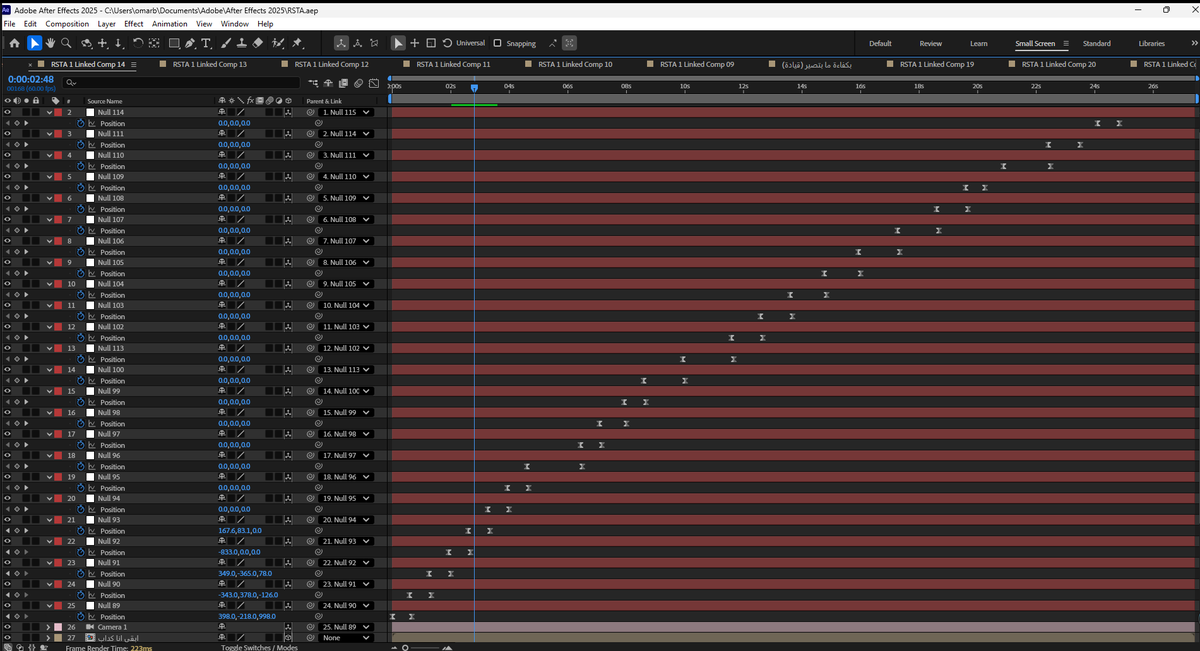This screenshot has height=651, width=1200.
Task: Expand the Camera 1 layer properties
Action: coord(48,627)
